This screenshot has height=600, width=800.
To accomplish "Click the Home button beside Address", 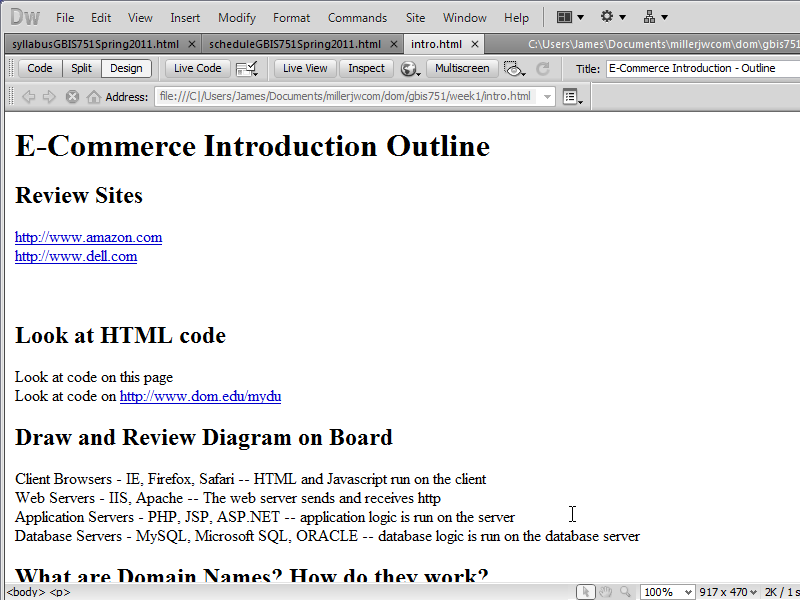I will [x=94, y=97].
